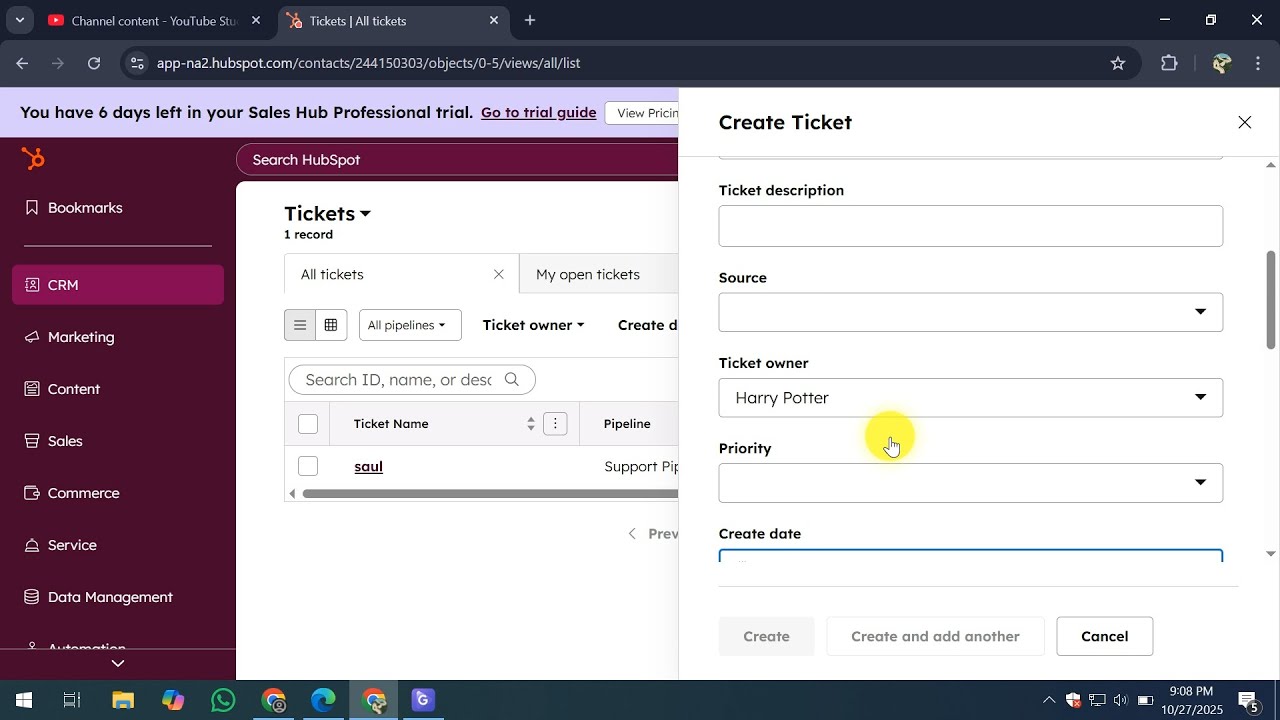Open the Go to trial guide link
The image size is (1280, 720).
point(539,113)
